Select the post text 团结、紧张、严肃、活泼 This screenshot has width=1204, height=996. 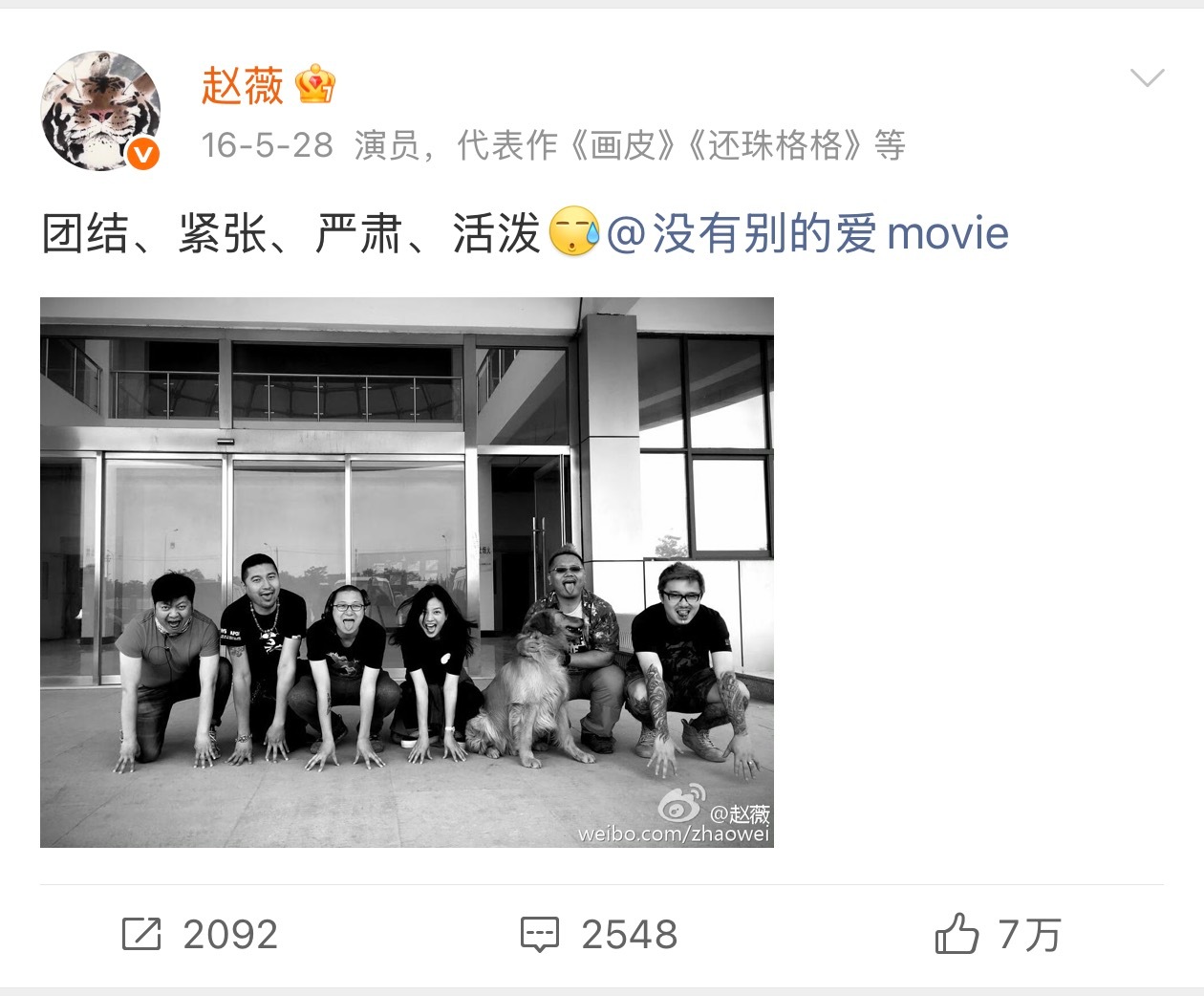(x=291, y=234)
